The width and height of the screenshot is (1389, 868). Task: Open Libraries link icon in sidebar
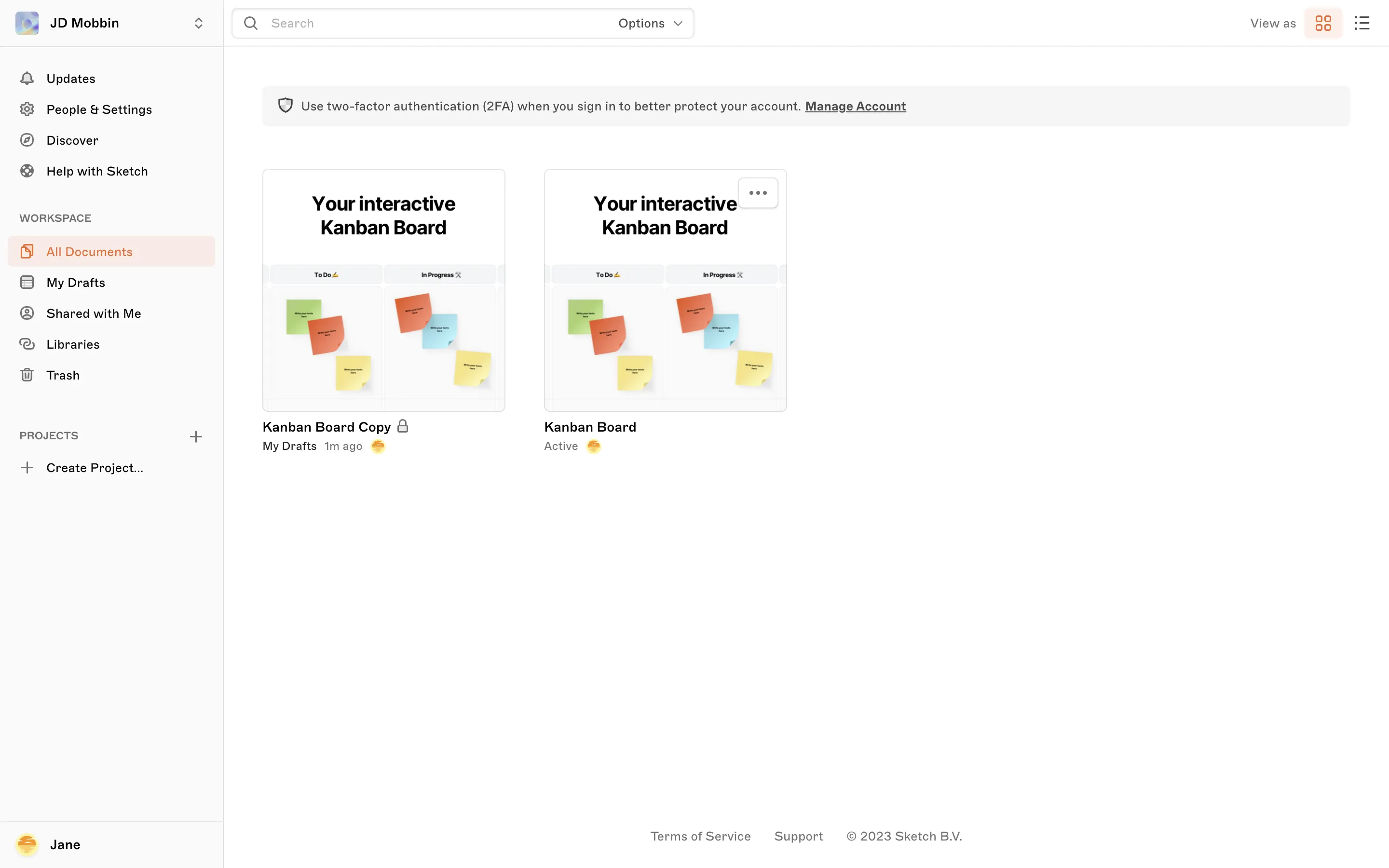(x=27, y=344)
